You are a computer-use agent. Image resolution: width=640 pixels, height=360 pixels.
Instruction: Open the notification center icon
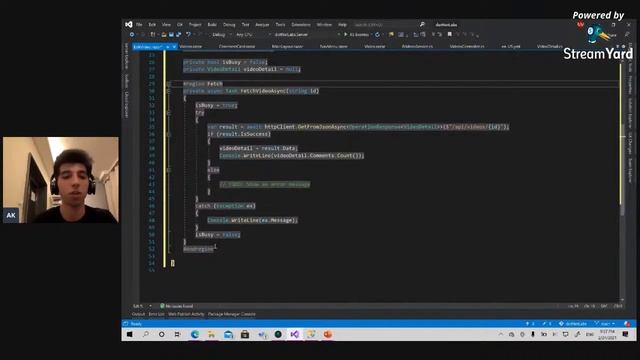pyautogui.click(x=625, y=334)
